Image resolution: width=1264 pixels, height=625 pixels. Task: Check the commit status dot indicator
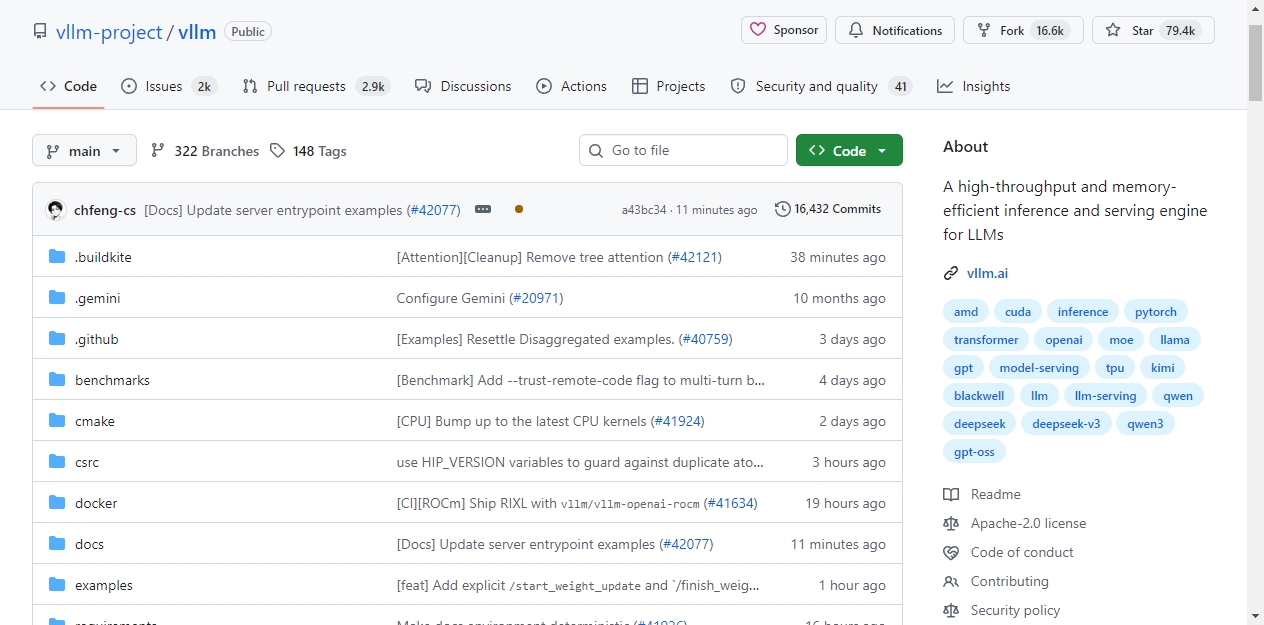(x=518, y=209)
